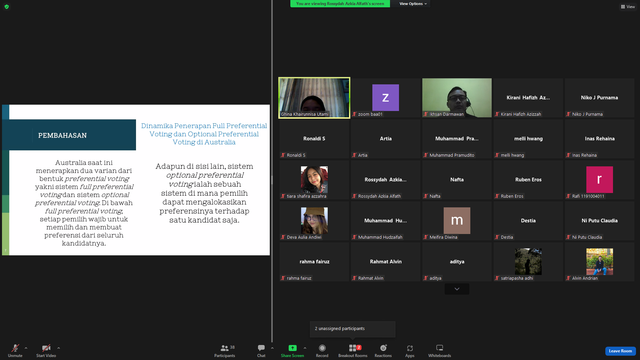Select Nafta participant tile
Image resolution: width=640 pixels, height=360 pixels.
[457, 180]
